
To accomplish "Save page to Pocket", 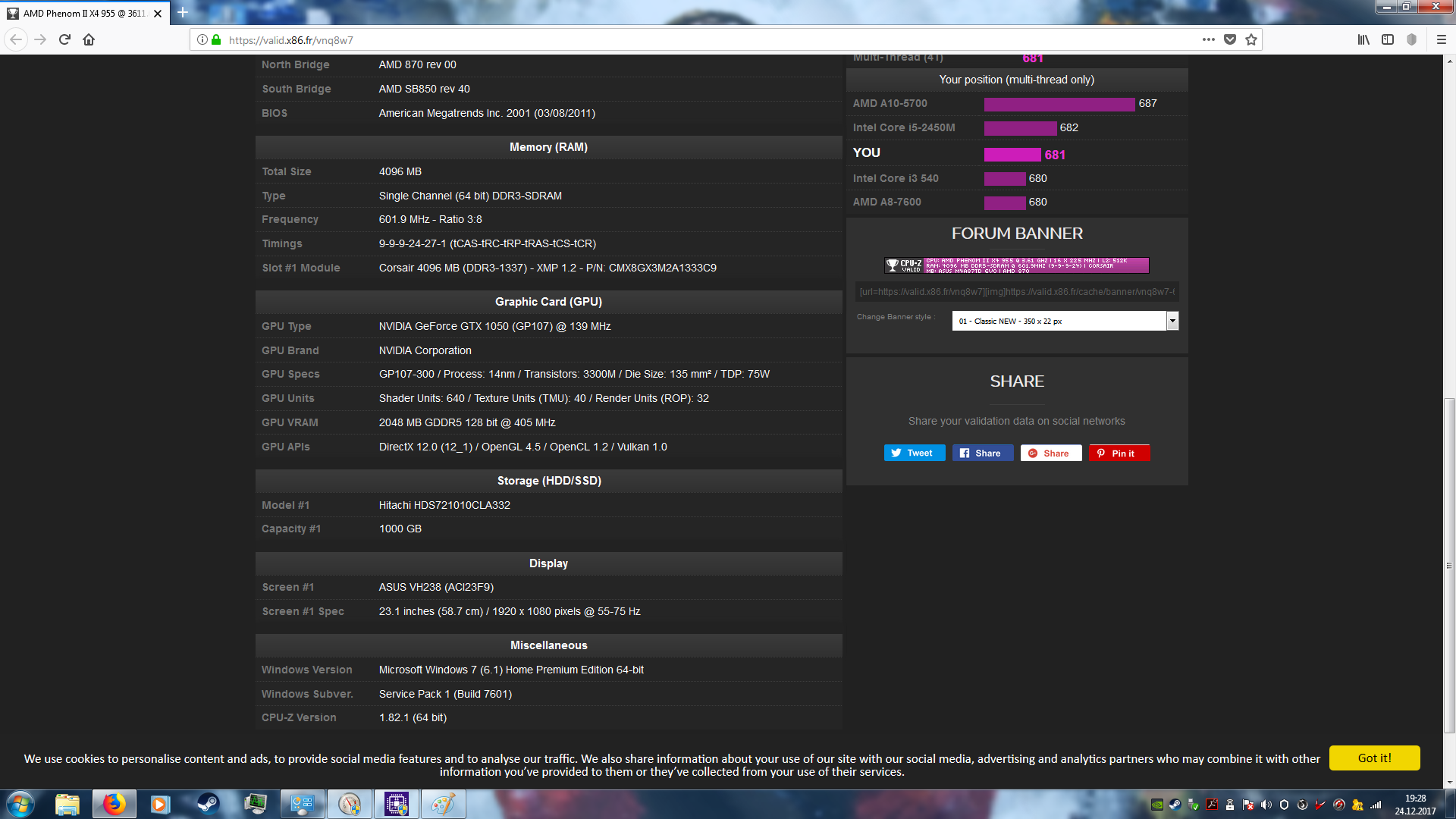I will [x=1230, y=39].
